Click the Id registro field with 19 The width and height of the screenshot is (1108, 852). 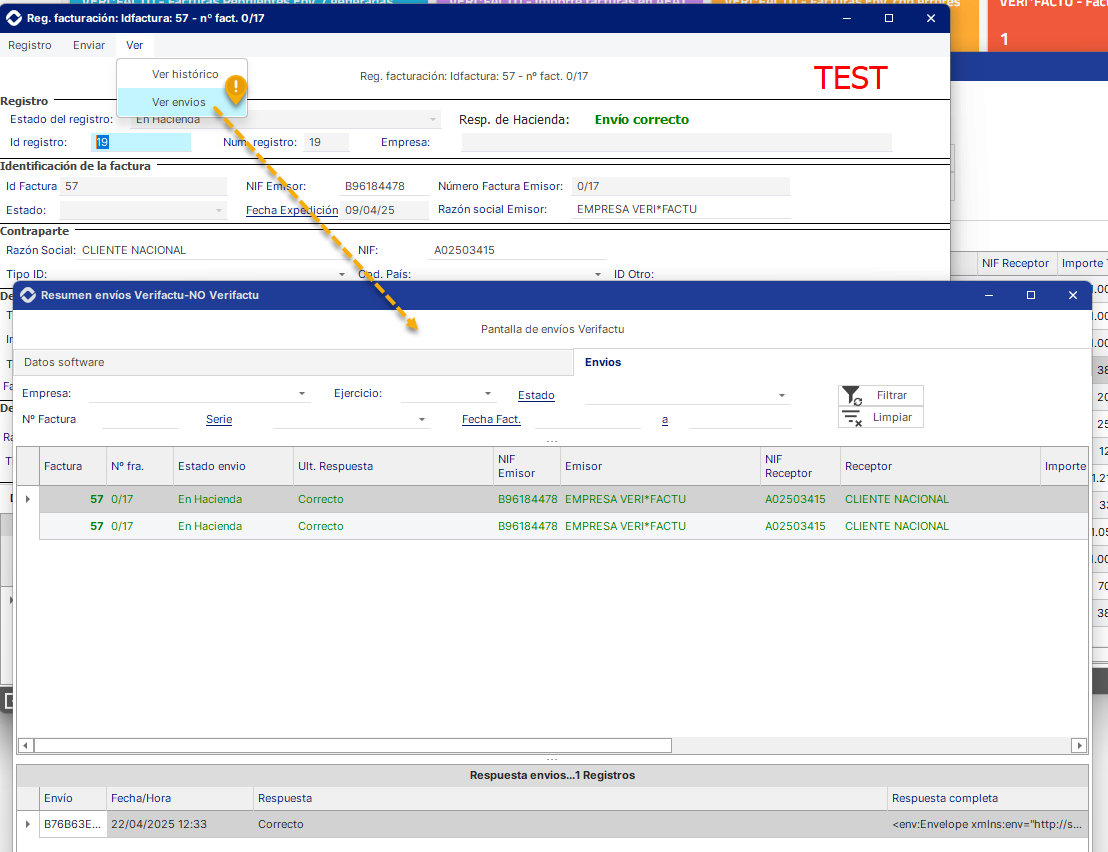(141, 143)
